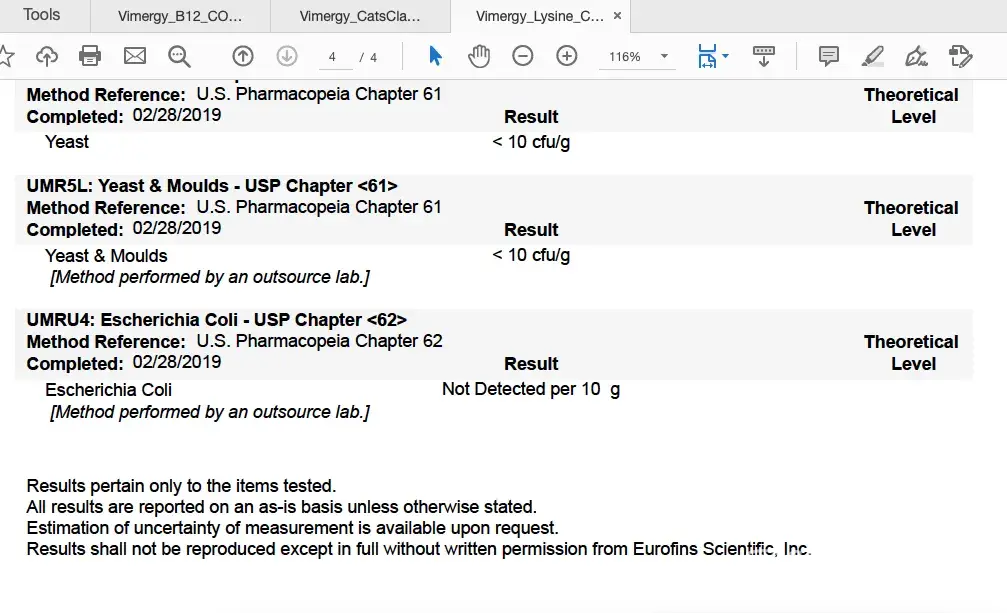This screenshot has height=613, width=1007.
Task: Zoom out with minus button
Action: [x=523, y=56]
